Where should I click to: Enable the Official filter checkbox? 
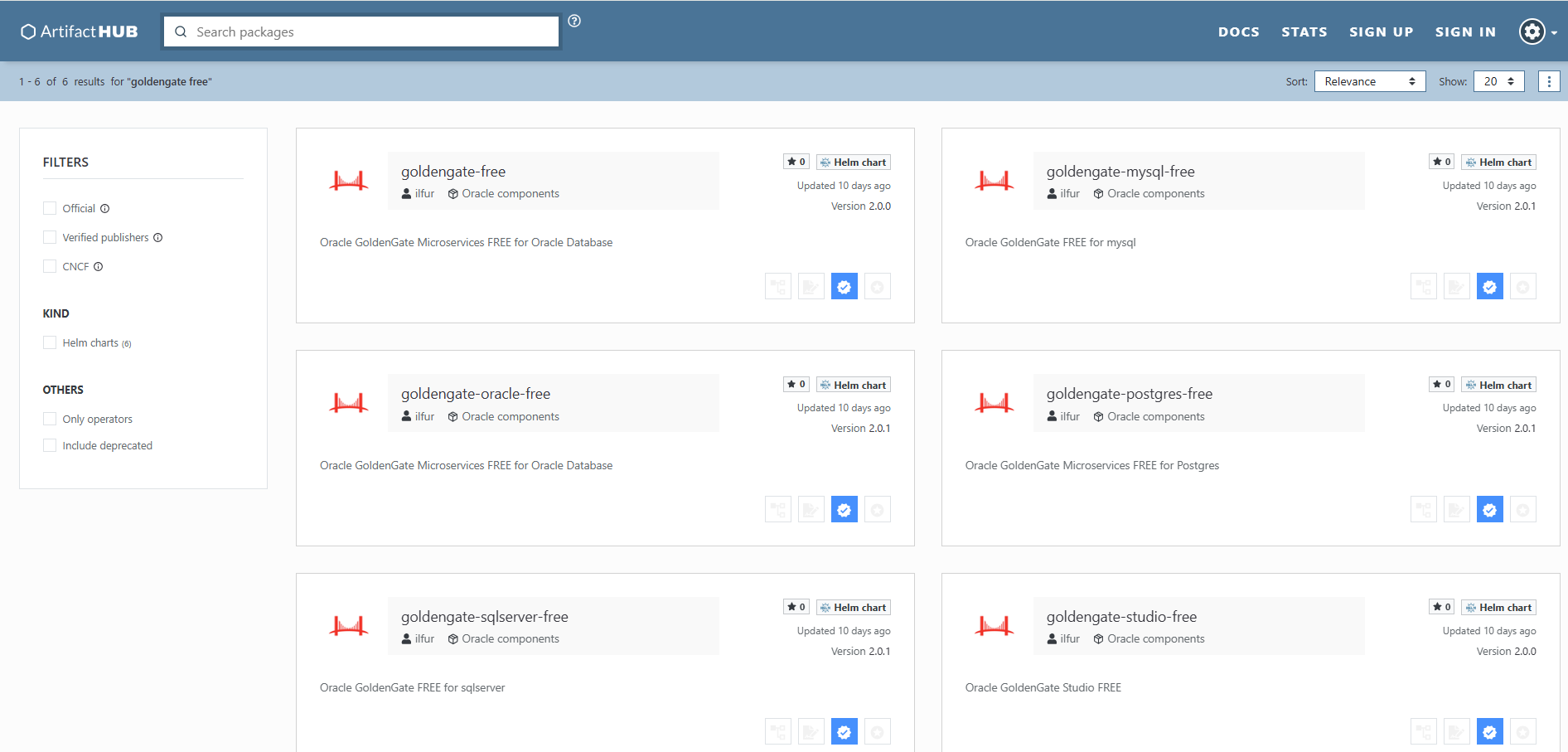50,208
